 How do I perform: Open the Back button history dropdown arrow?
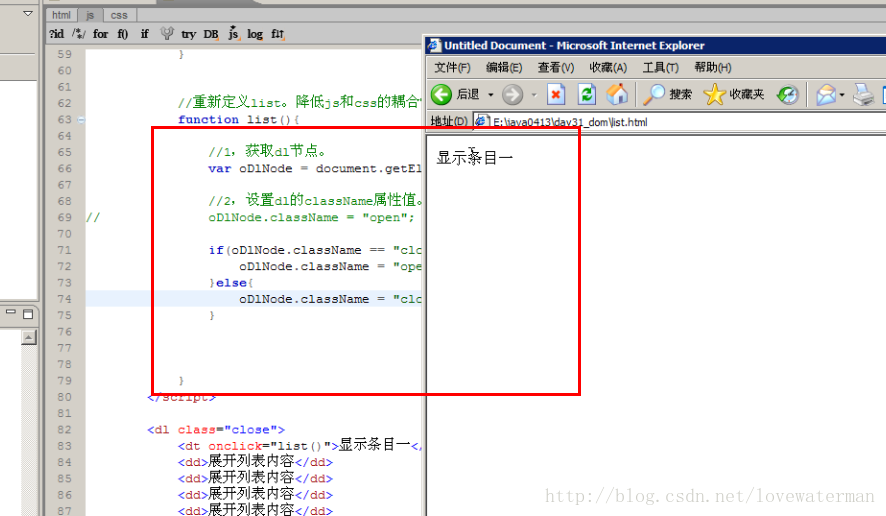[x=490, y=95]
